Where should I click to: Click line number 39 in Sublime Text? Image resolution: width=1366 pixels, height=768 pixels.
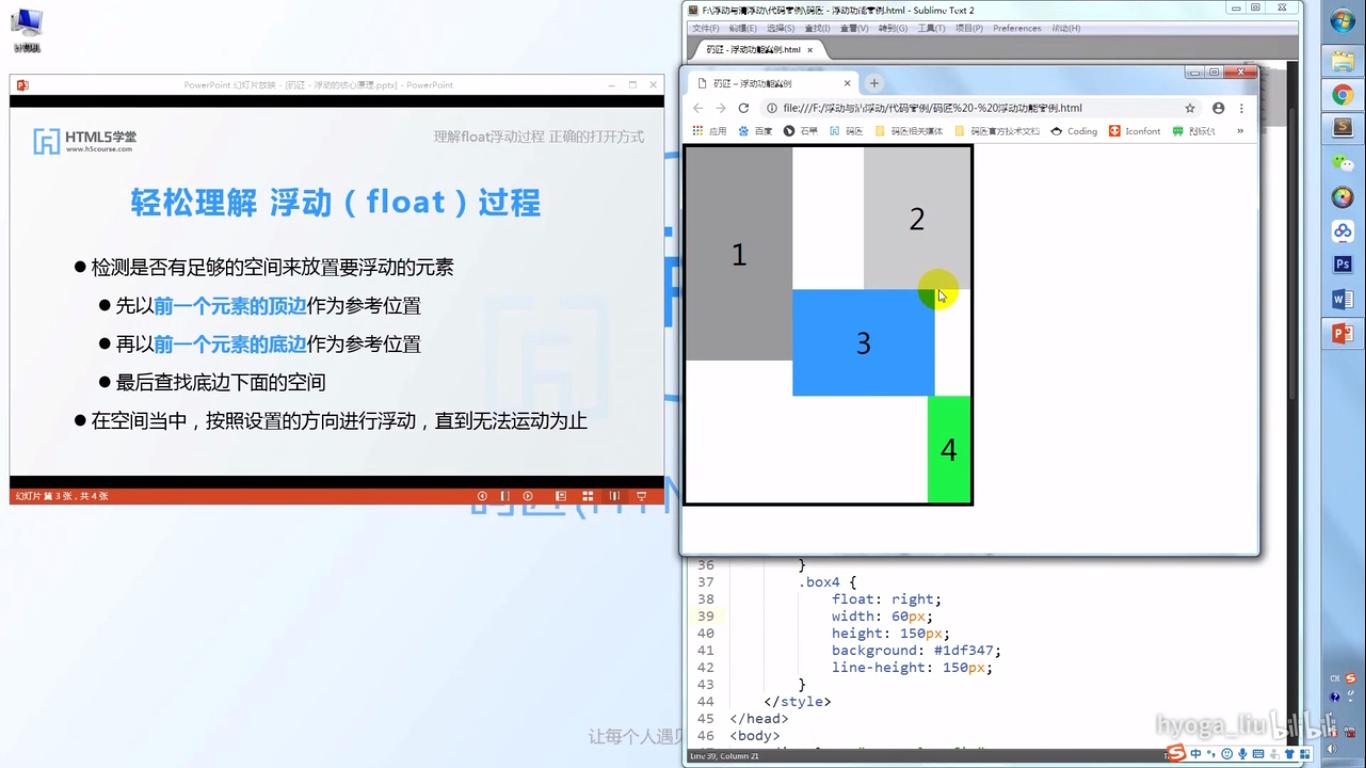(706, 616)
